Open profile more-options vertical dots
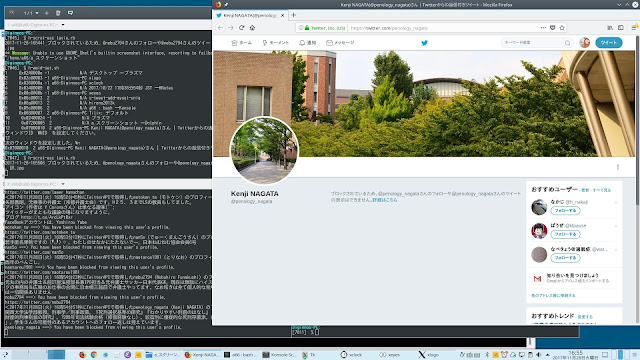 coord(618,167)
